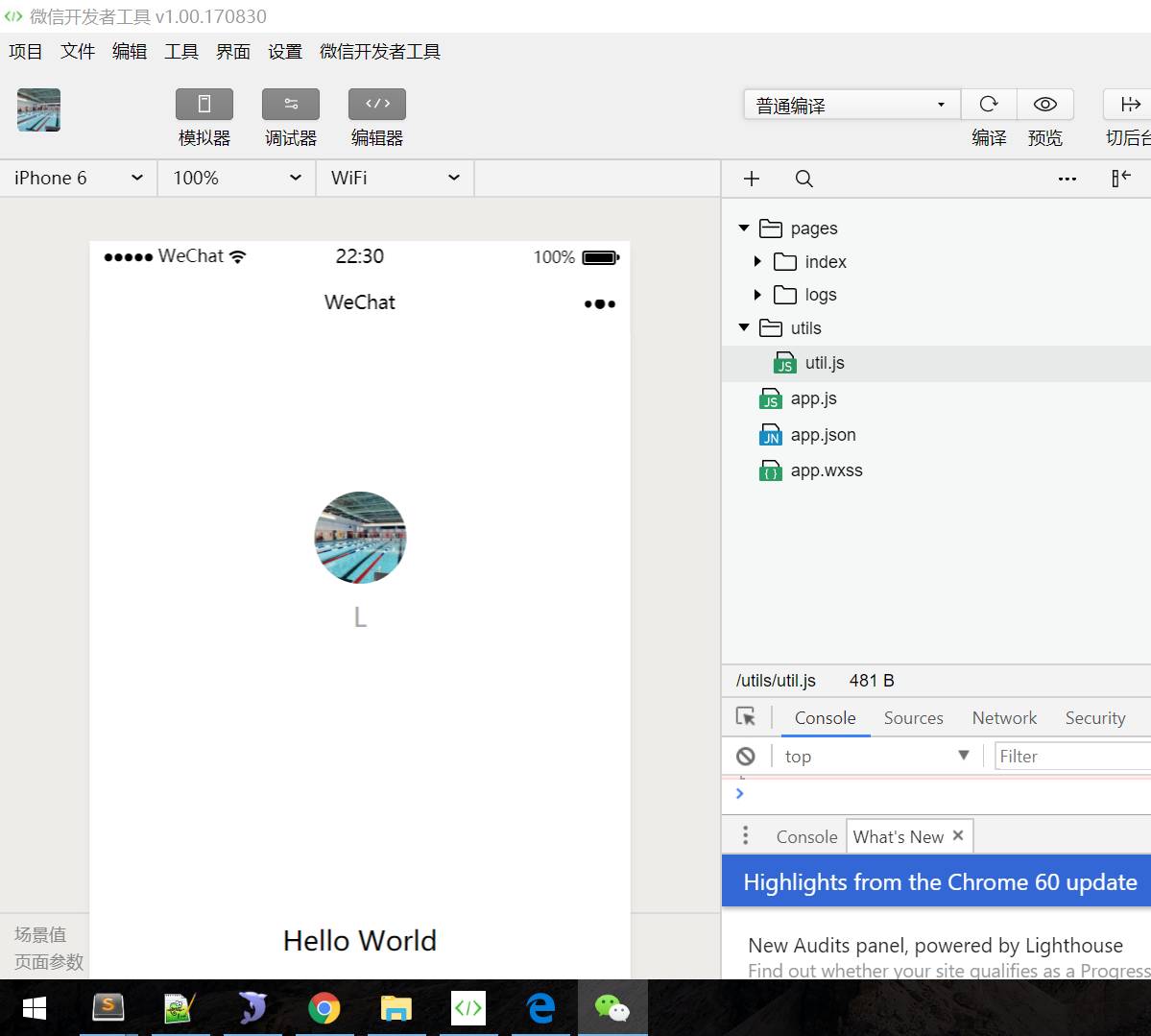Screen dimensions: 1151x1036
Task: Click the 编译 refresh compile icon
Action: pos(989,105)
